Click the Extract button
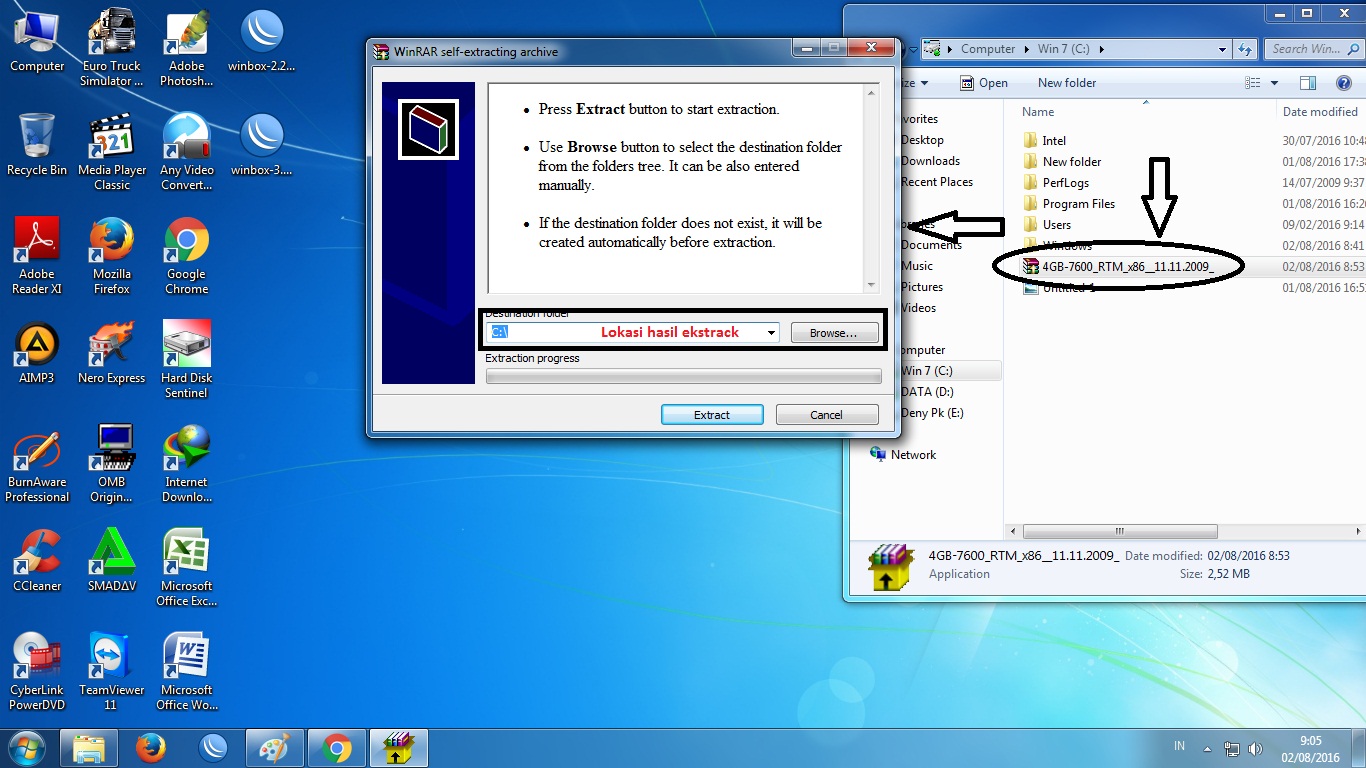Image resolution: width=1366 pixels, height=768 pixels. [712, 414]
